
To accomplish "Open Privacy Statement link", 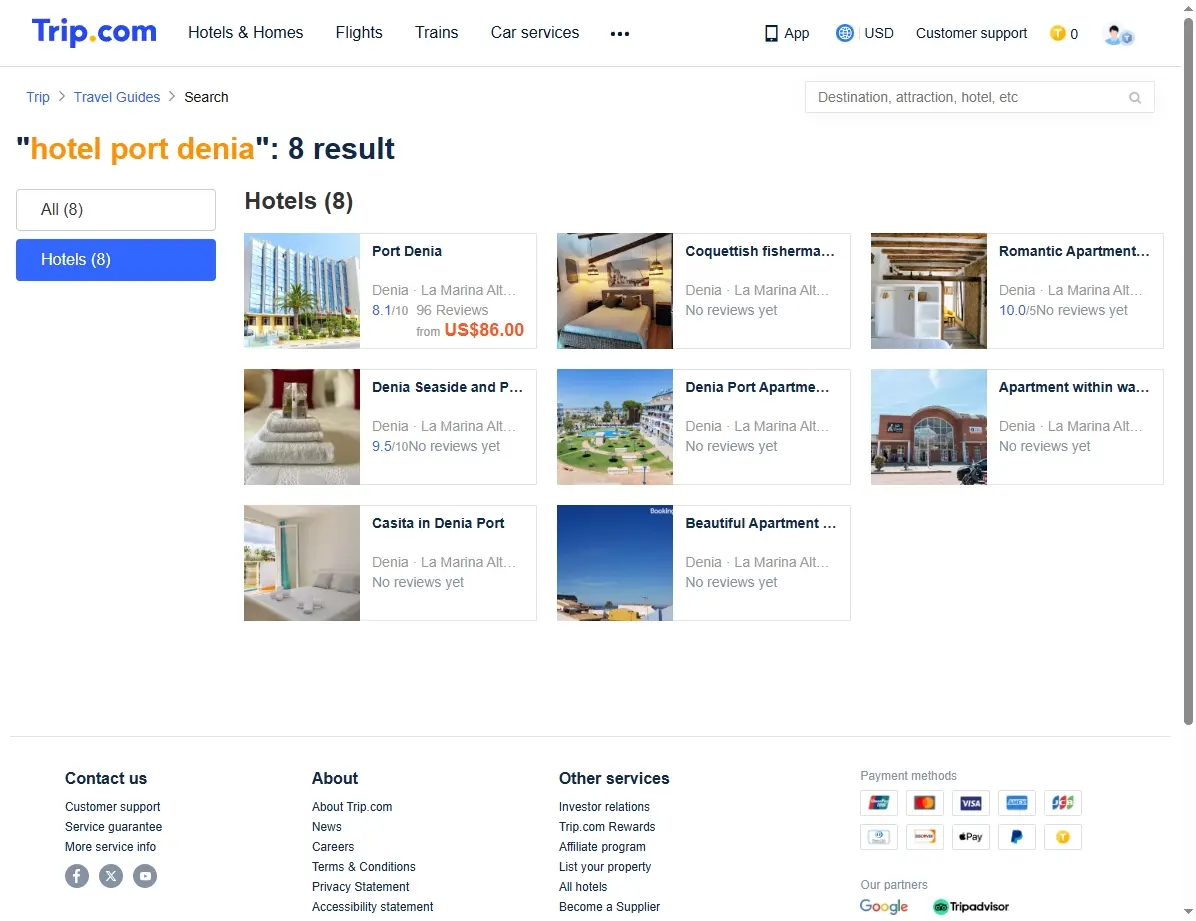I will (360, 887).
